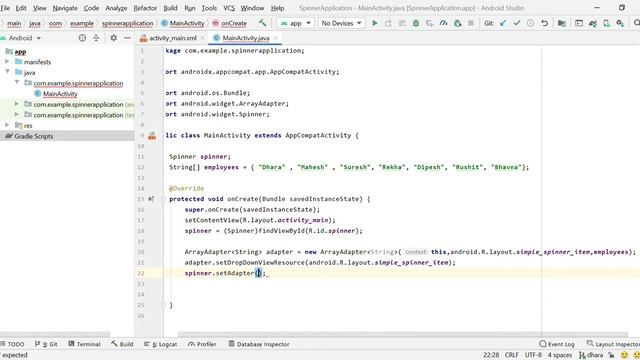Open the Event Log

point(557,344)
